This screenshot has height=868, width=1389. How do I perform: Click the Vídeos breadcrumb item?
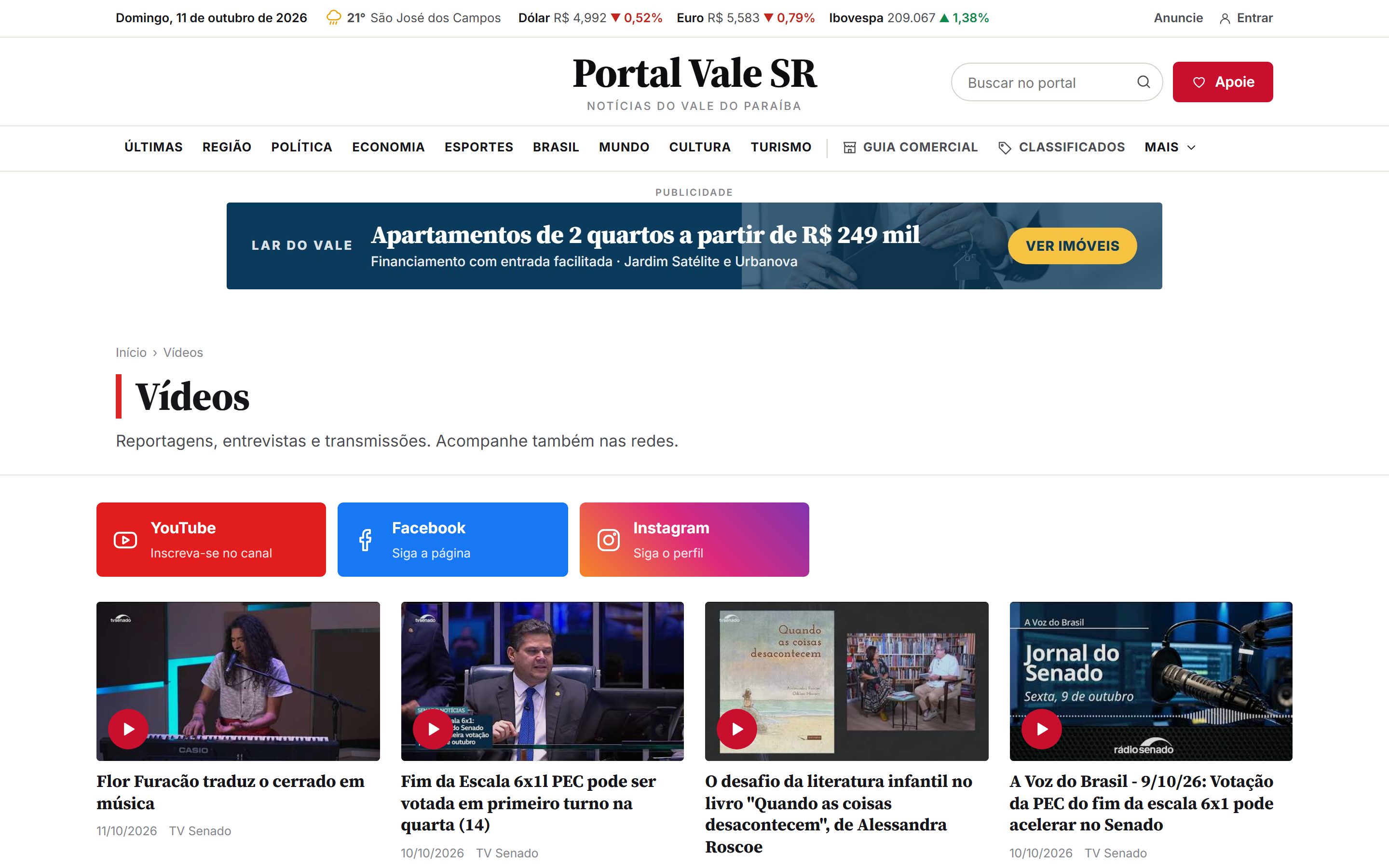click(x=183, y=353)
